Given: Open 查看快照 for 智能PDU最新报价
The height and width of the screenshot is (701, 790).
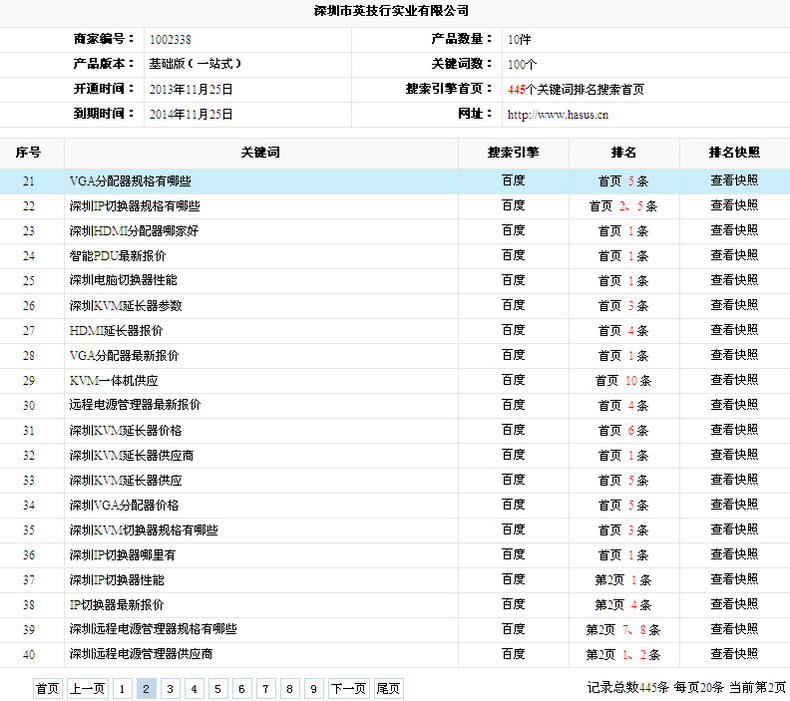Looking at the screenshot, I should pos(734,255).
